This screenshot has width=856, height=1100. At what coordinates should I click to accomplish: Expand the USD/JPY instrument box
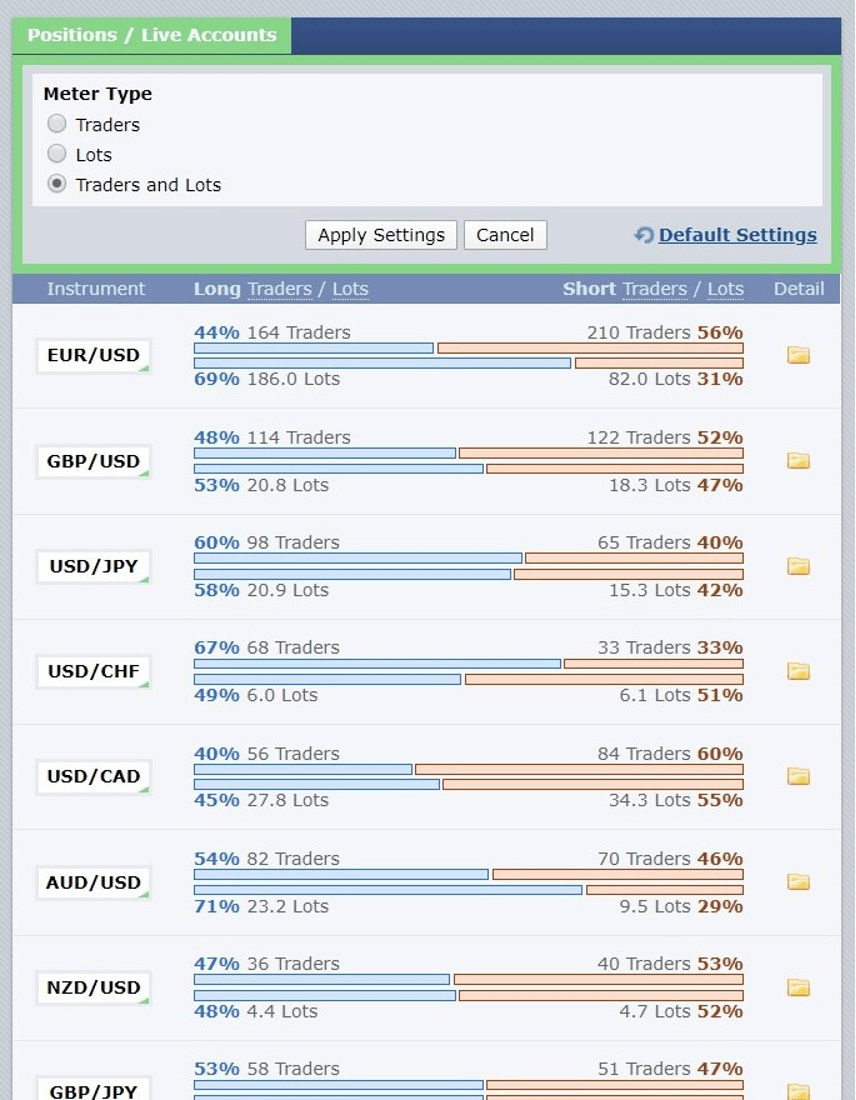click(x=93, y=567)
